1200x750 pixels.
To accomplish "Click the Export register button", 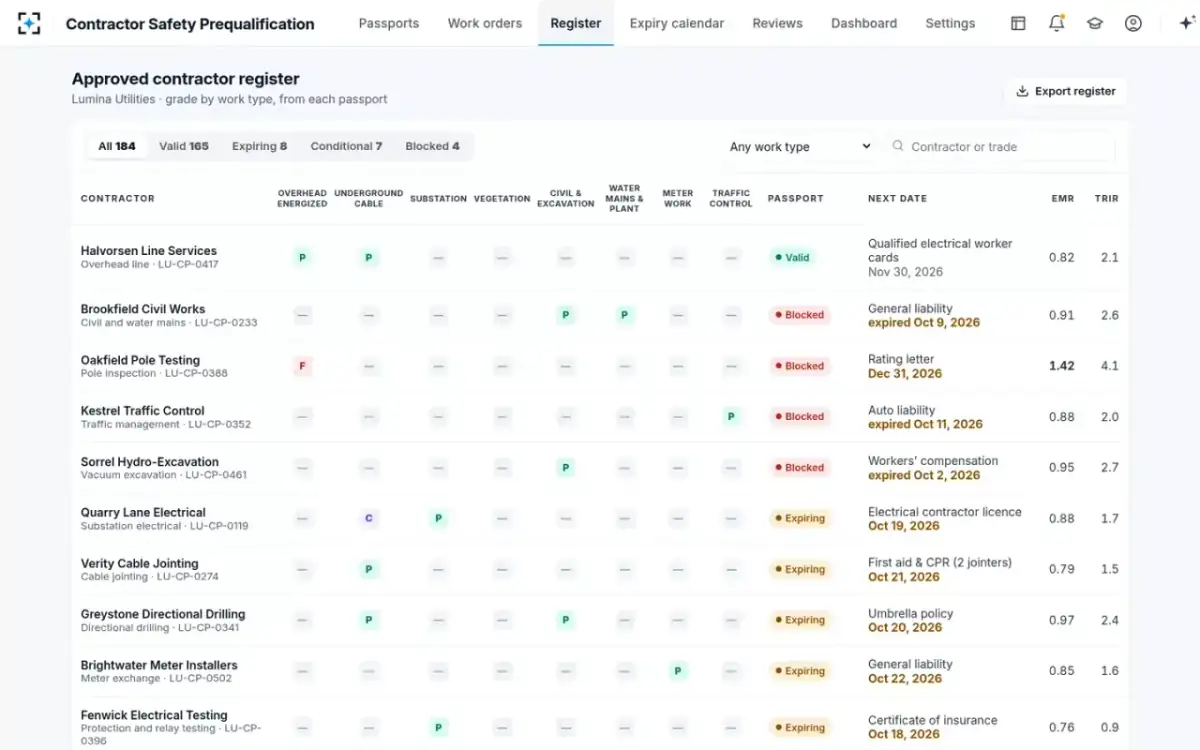I will click(x=1065, y=91).
